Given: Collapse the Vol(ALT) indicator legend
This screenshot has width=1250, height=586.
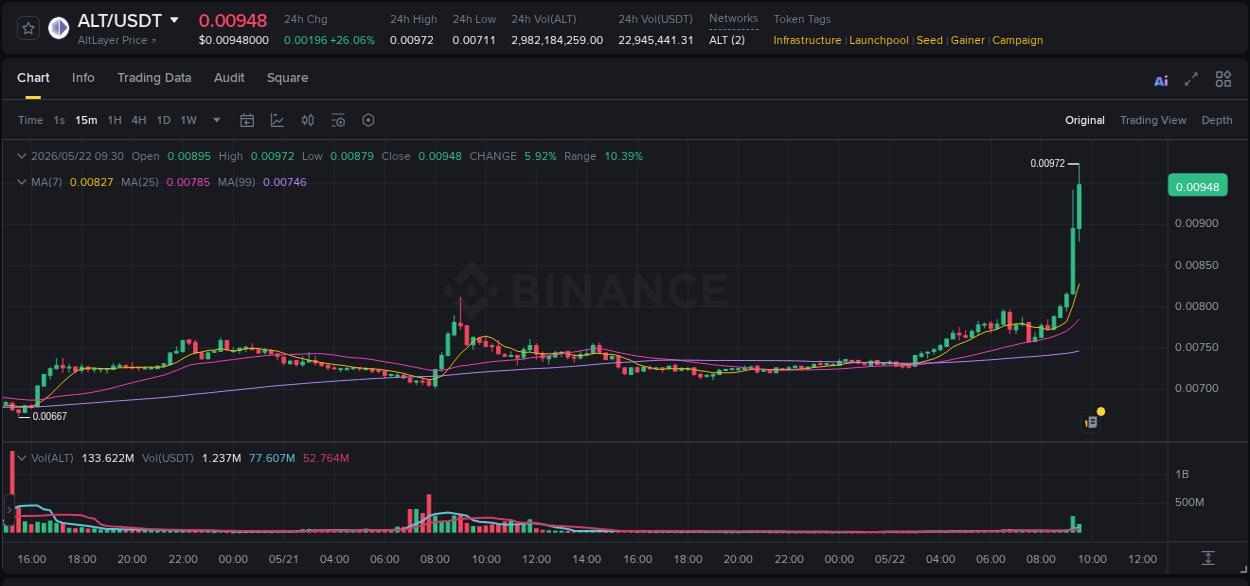Looking at the screenshot, I should tap(22, 458).
